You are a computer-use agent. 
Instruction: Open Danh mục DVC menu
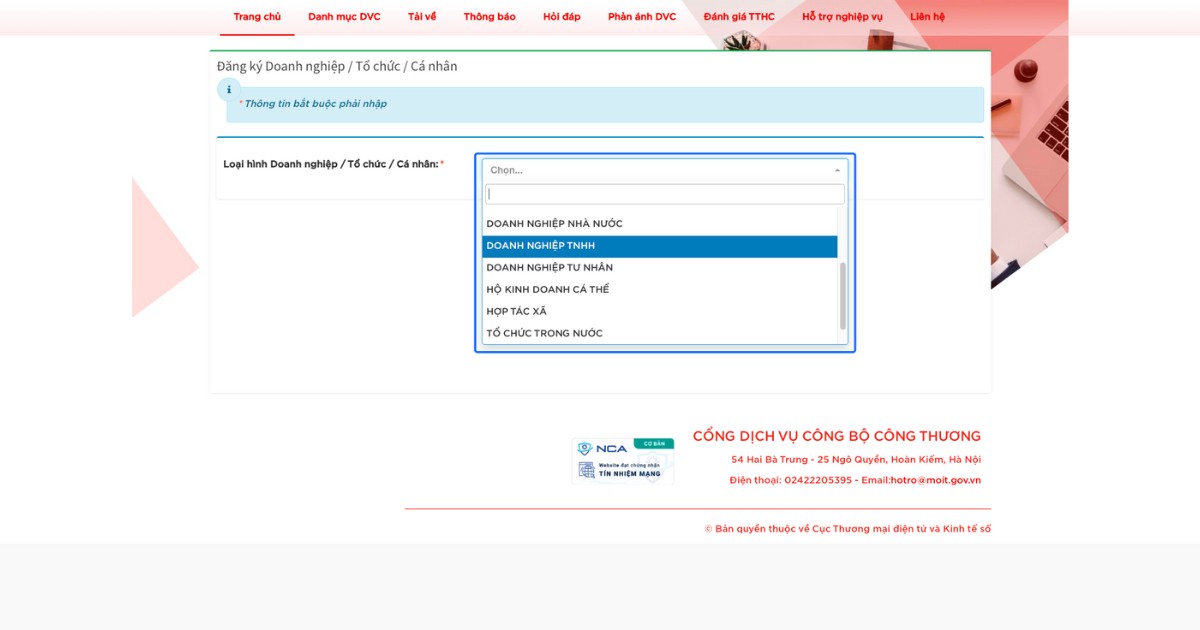344,17
